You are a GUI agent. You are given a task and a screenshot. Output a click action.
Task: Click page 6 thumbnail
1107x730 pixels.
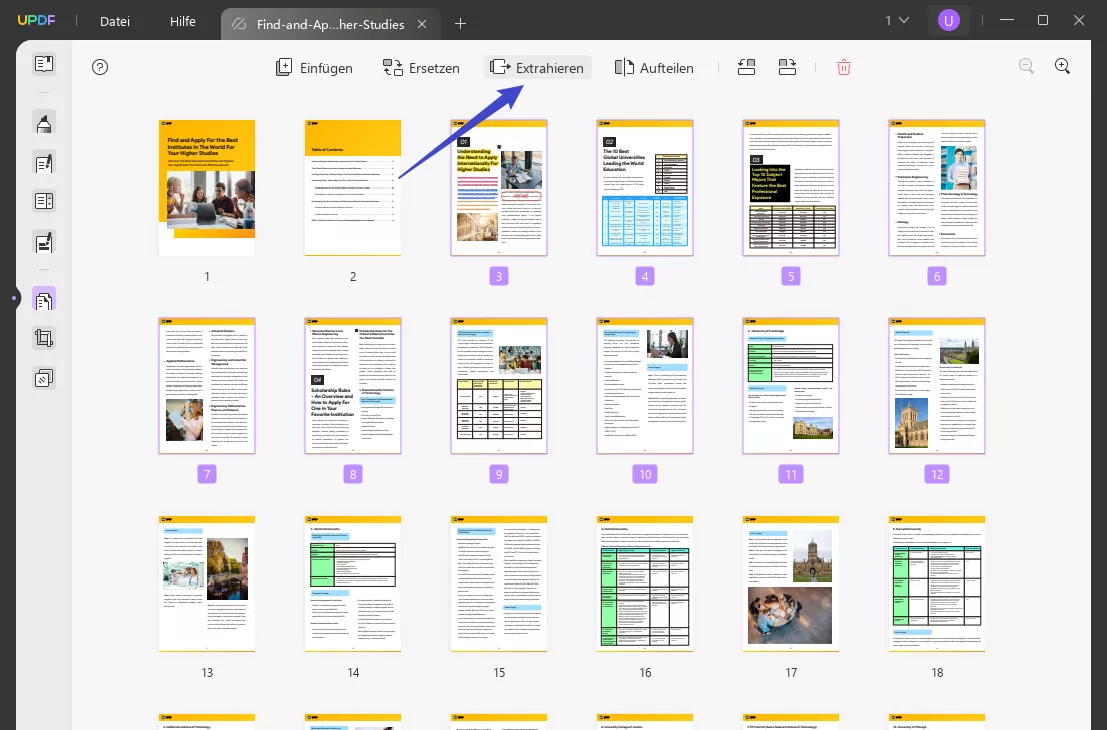coord(937,188)
